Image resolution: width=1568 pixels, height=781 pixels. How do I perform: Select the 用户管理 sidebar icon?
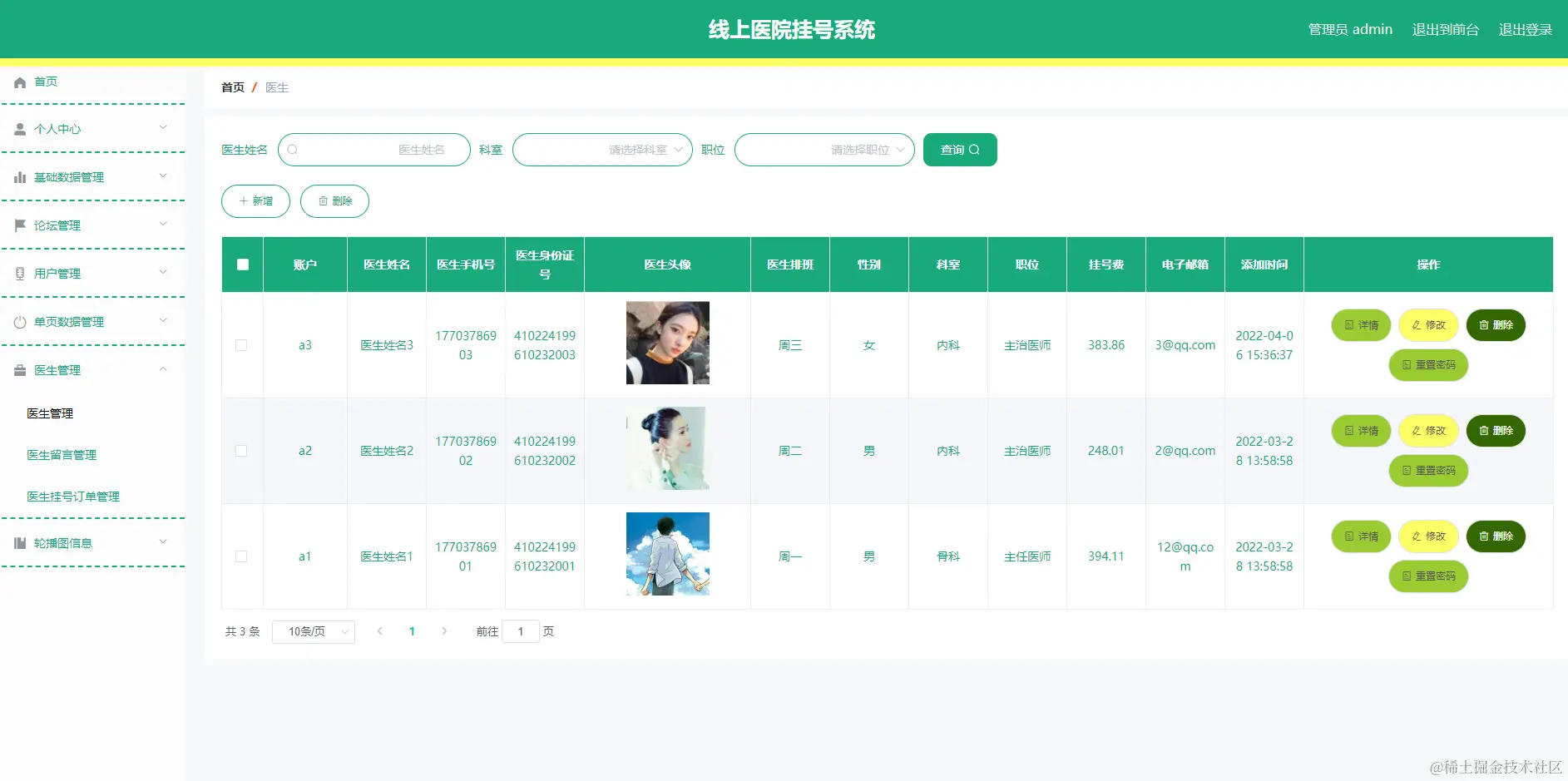[20, 273]
